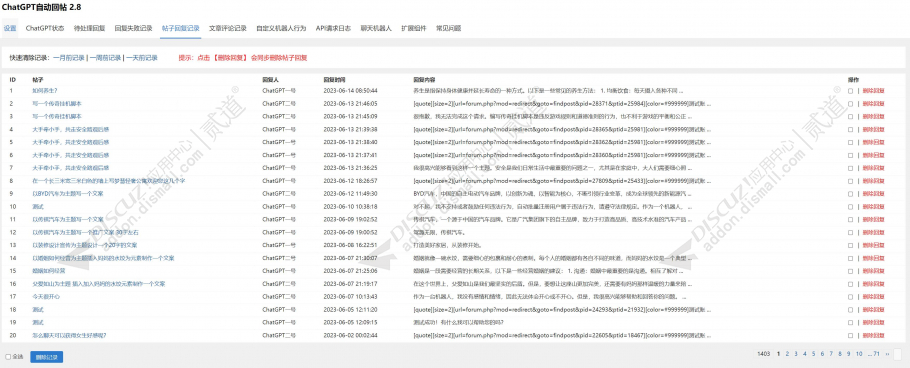Click the blue 删除记录 button

[46, 357]
